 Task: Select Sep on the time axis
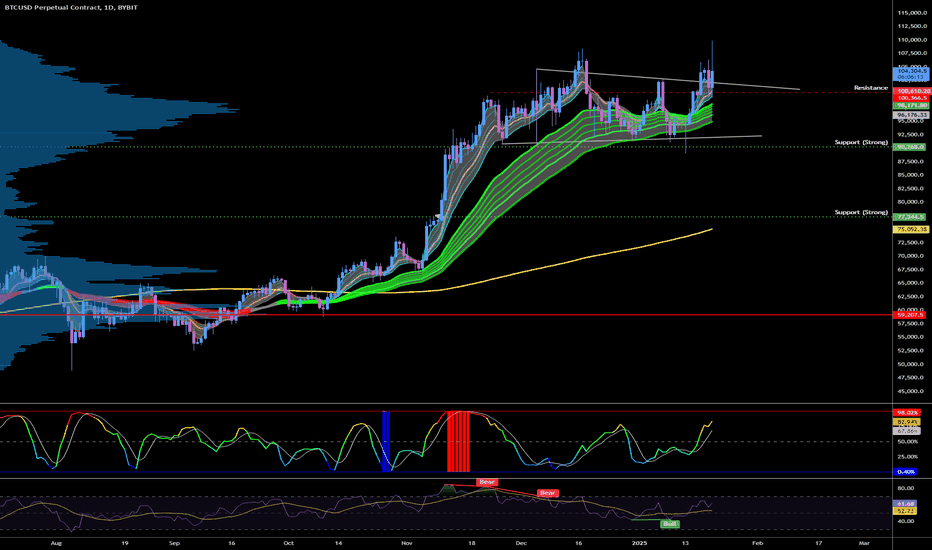point(174,543)
